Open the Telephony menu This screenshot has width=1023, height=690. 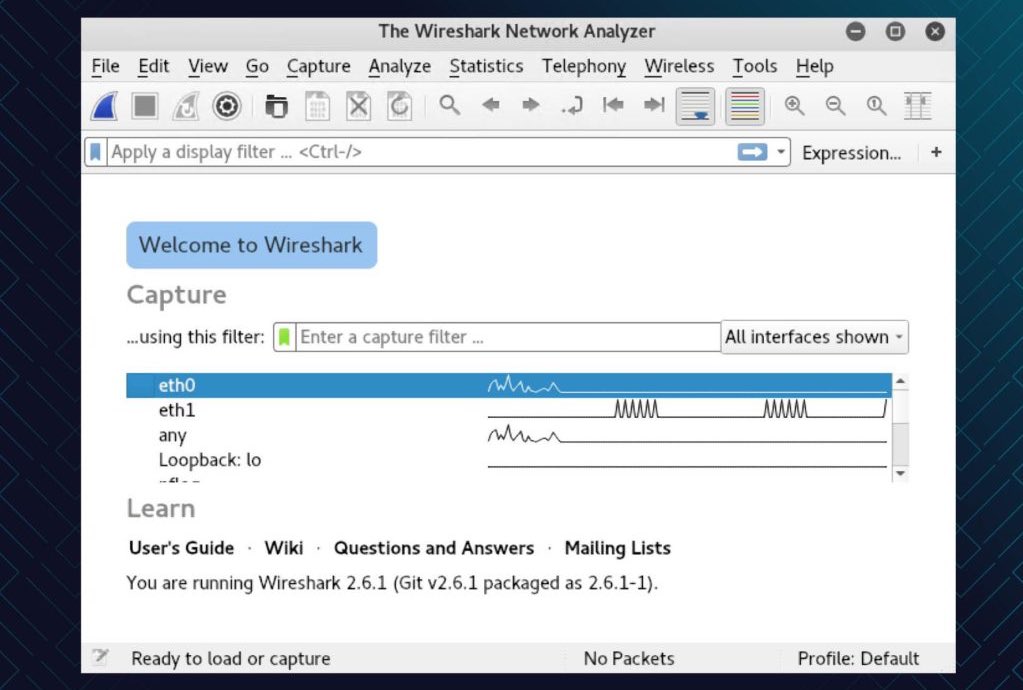point(583,67)
